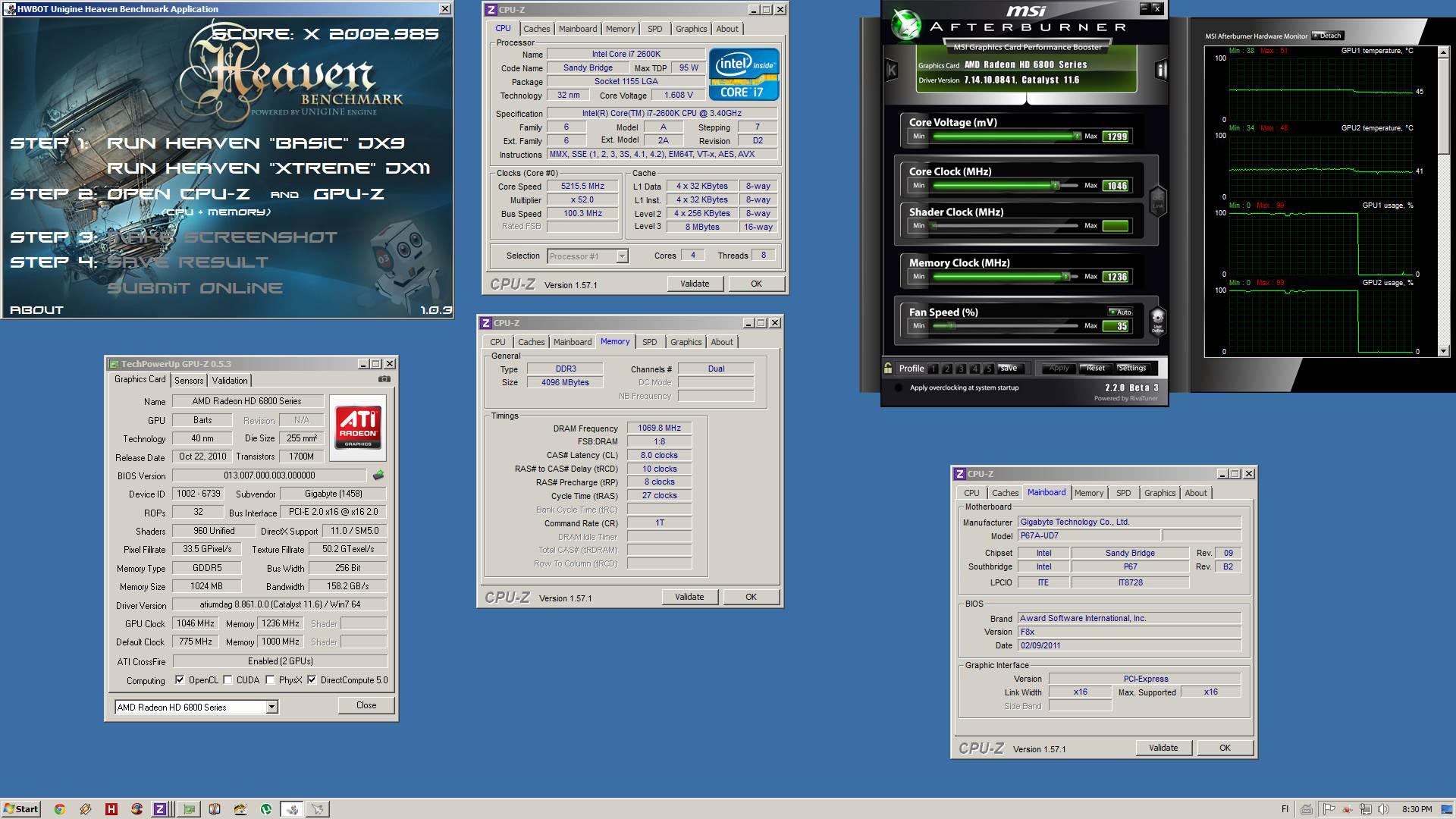Click OK in the Memory CPU-Z window
The width and height of the screenshot is (1456, 819).
tap(751, 597)
